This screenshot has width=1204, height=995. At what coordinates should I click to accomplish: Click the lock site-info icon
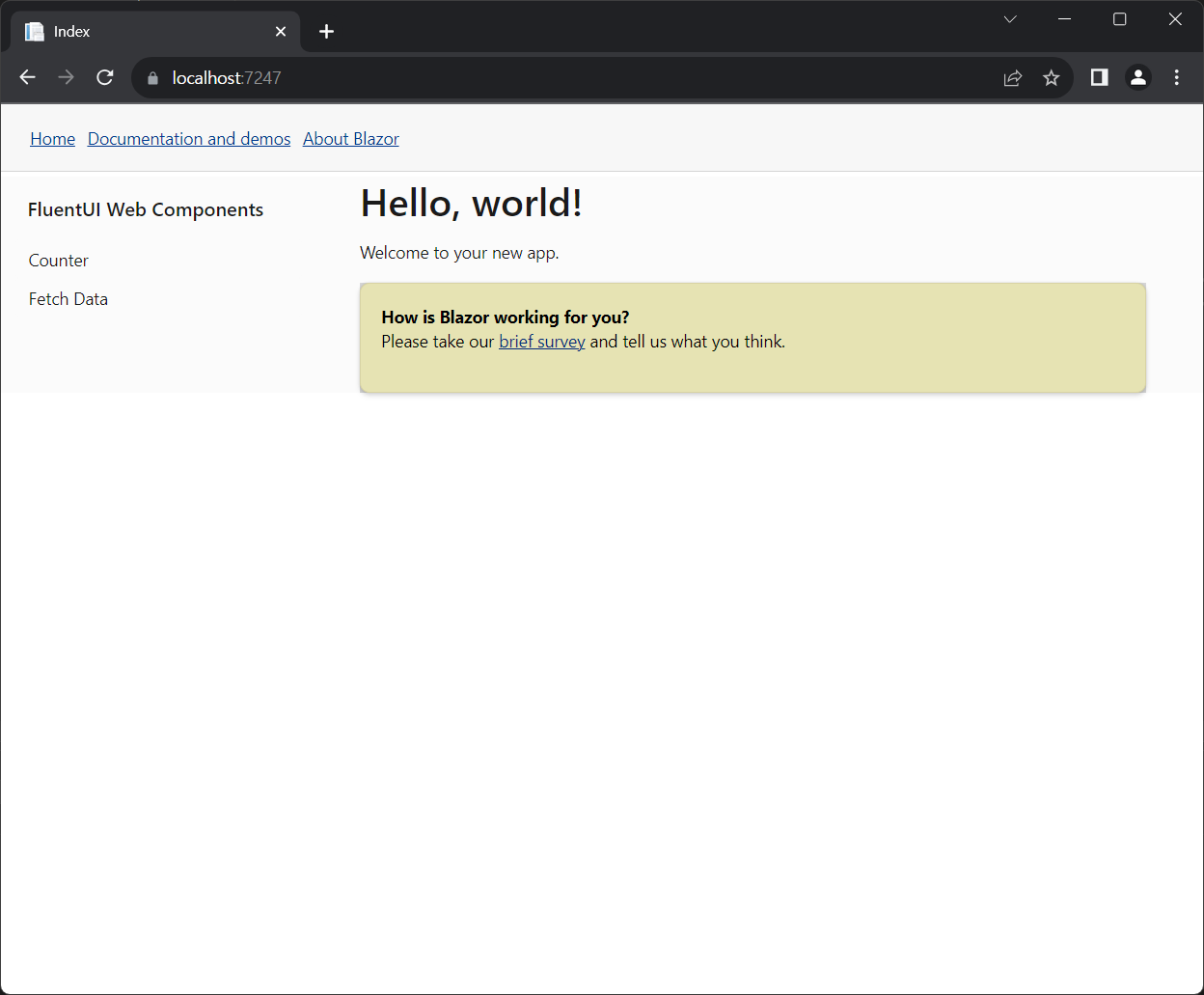coord(152,78)
